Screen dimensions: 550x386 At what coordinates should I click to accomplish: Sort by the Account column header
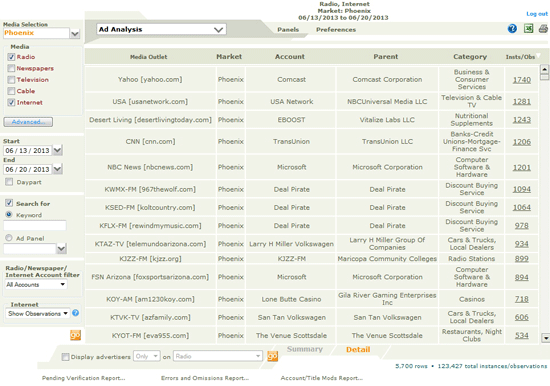pyautogui.click(x=290, y=56)
